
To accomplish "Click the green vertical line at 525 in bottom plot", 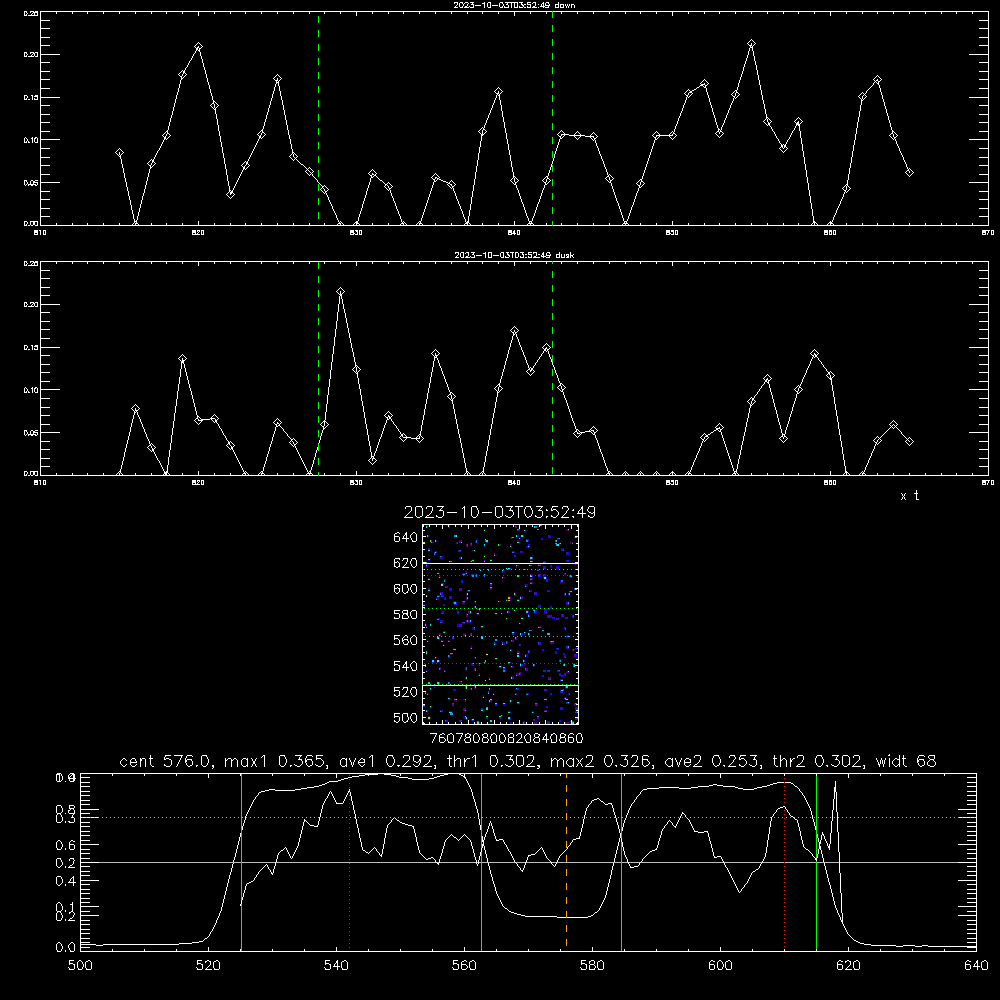I will click(241, 861).
